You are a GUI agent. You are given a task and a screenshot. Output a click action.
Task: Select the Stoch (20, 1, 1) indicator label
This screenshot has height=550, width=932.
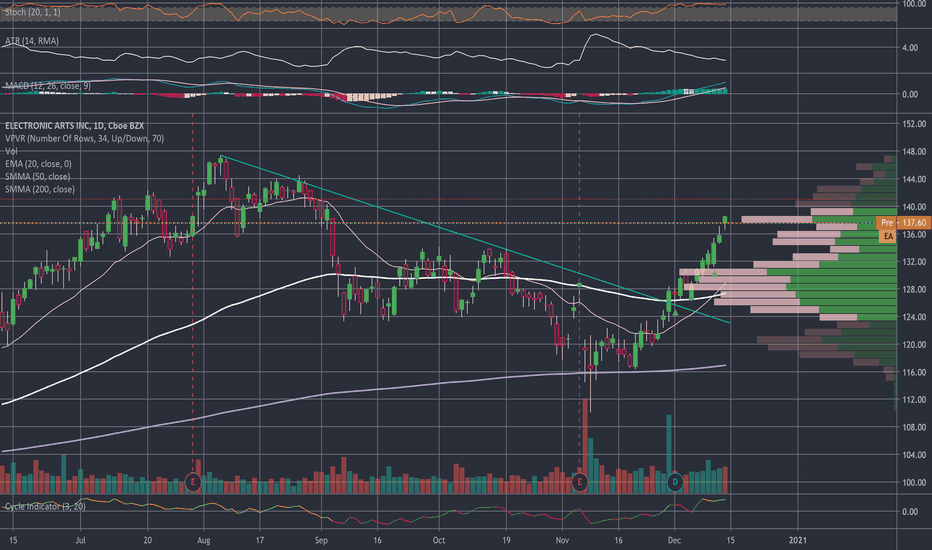pyautogui.click(x=33, y=12)
